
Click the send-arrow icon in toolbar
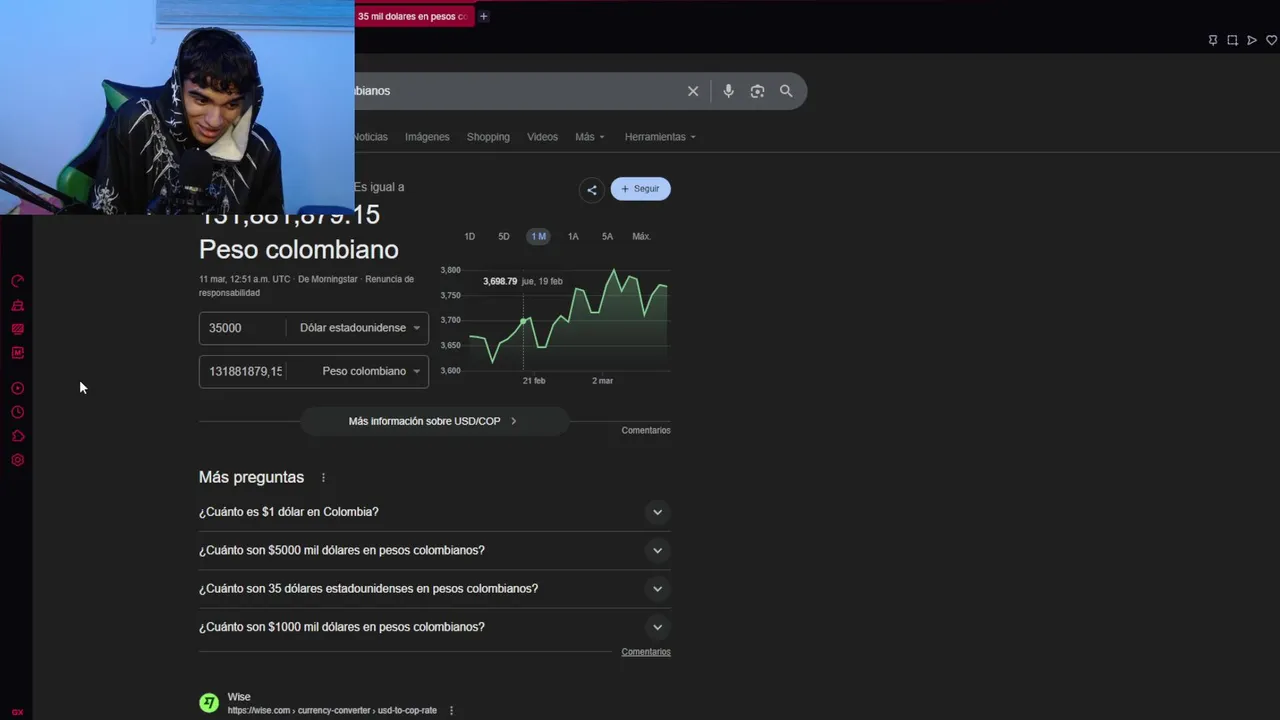[1252, 40]
